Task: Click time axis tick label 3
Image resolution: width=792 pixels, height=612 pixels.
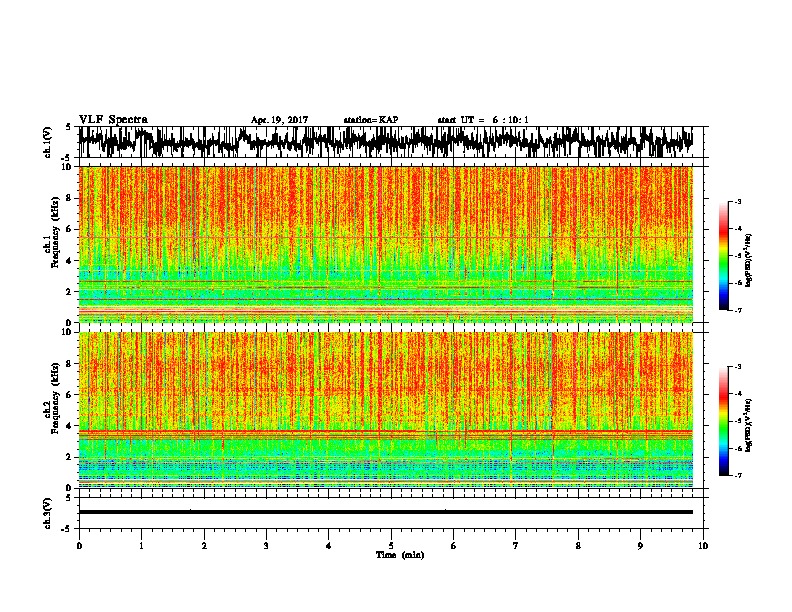Action: tap(266, 546)
